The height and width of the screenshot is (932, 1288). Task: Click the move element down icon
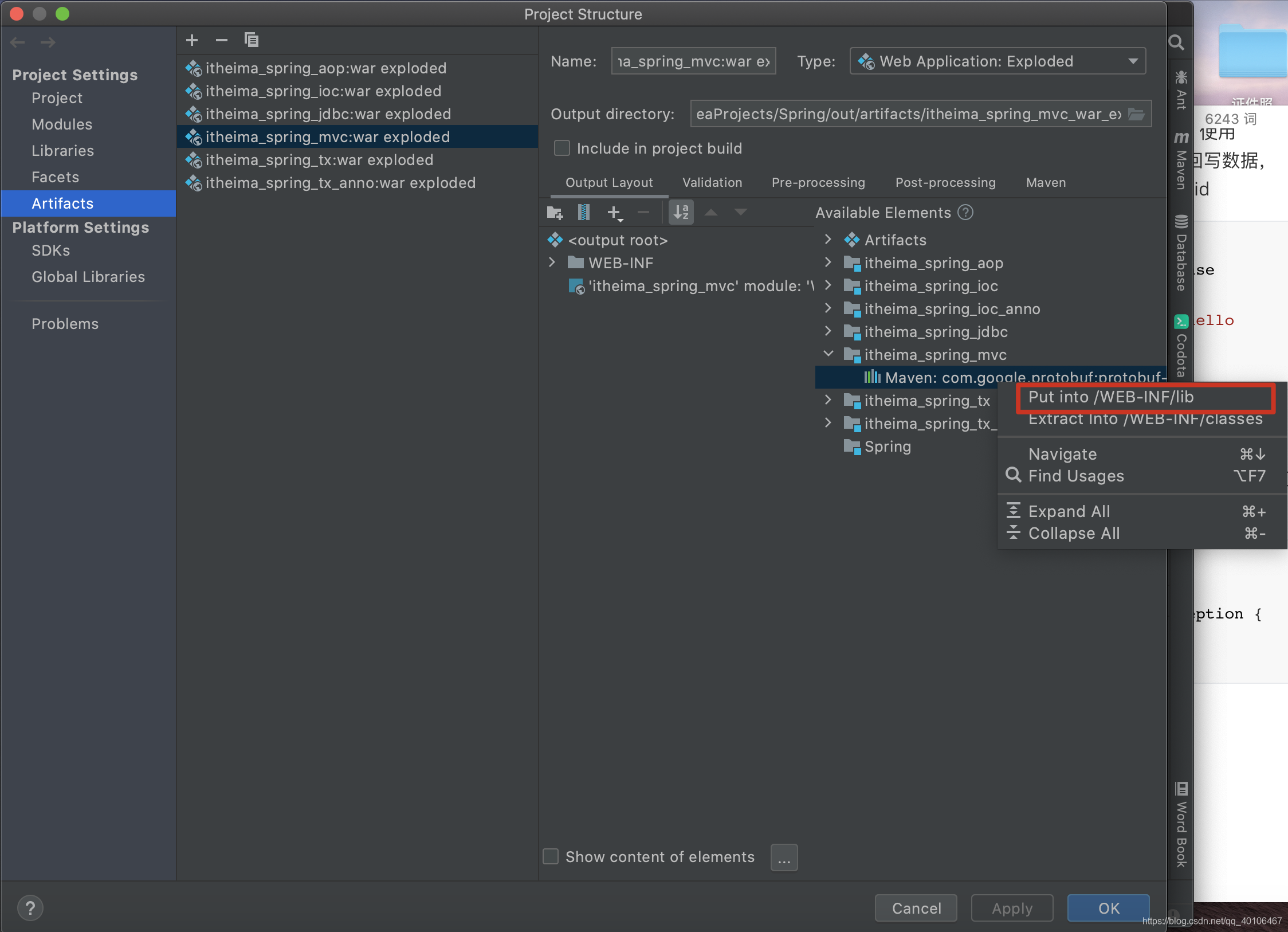pos(741,213)
